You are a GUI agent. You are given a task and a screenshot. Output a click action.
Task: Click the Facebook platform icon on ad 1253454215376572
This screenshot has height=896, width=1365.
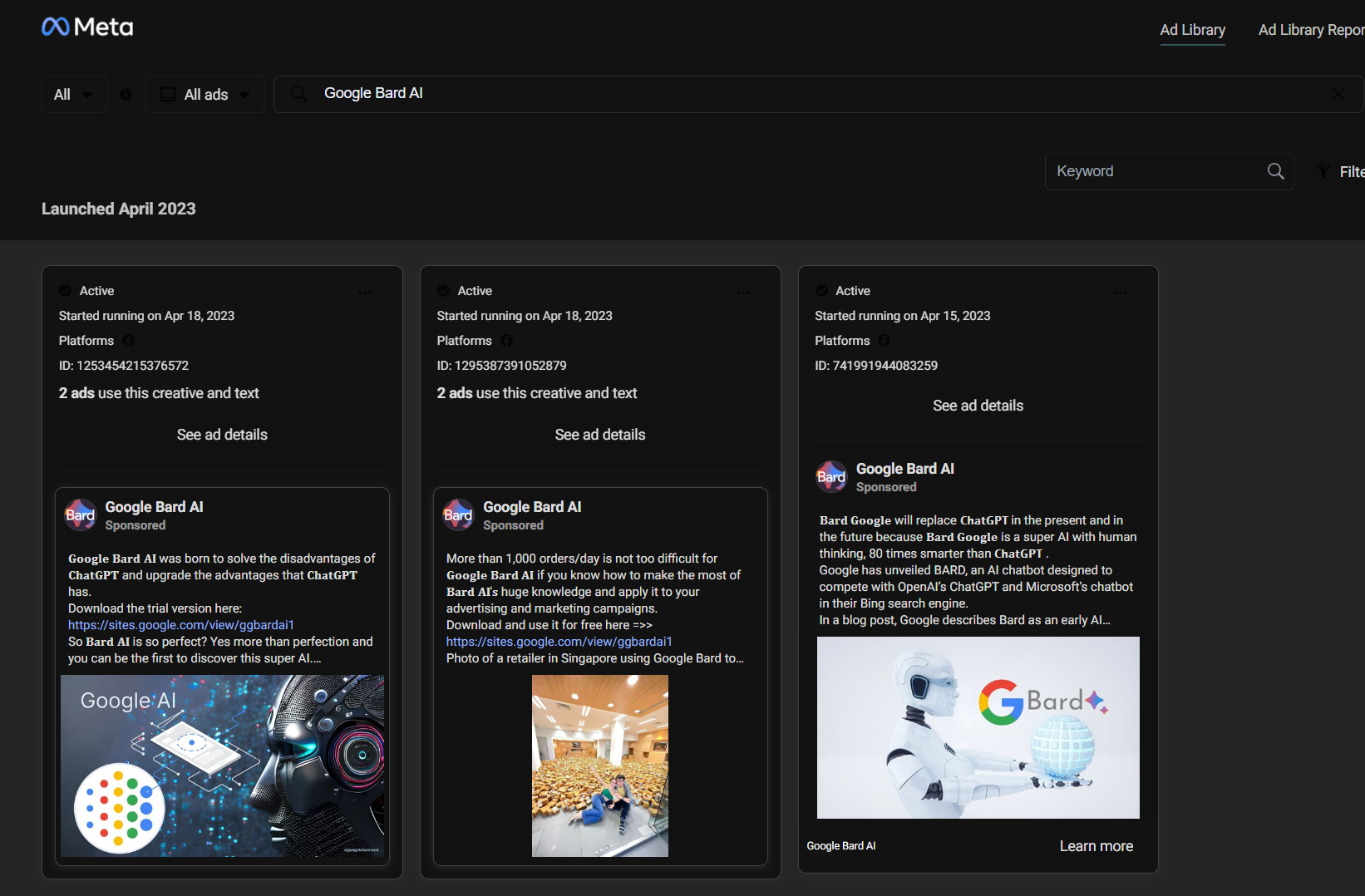[x=129, y=341]
